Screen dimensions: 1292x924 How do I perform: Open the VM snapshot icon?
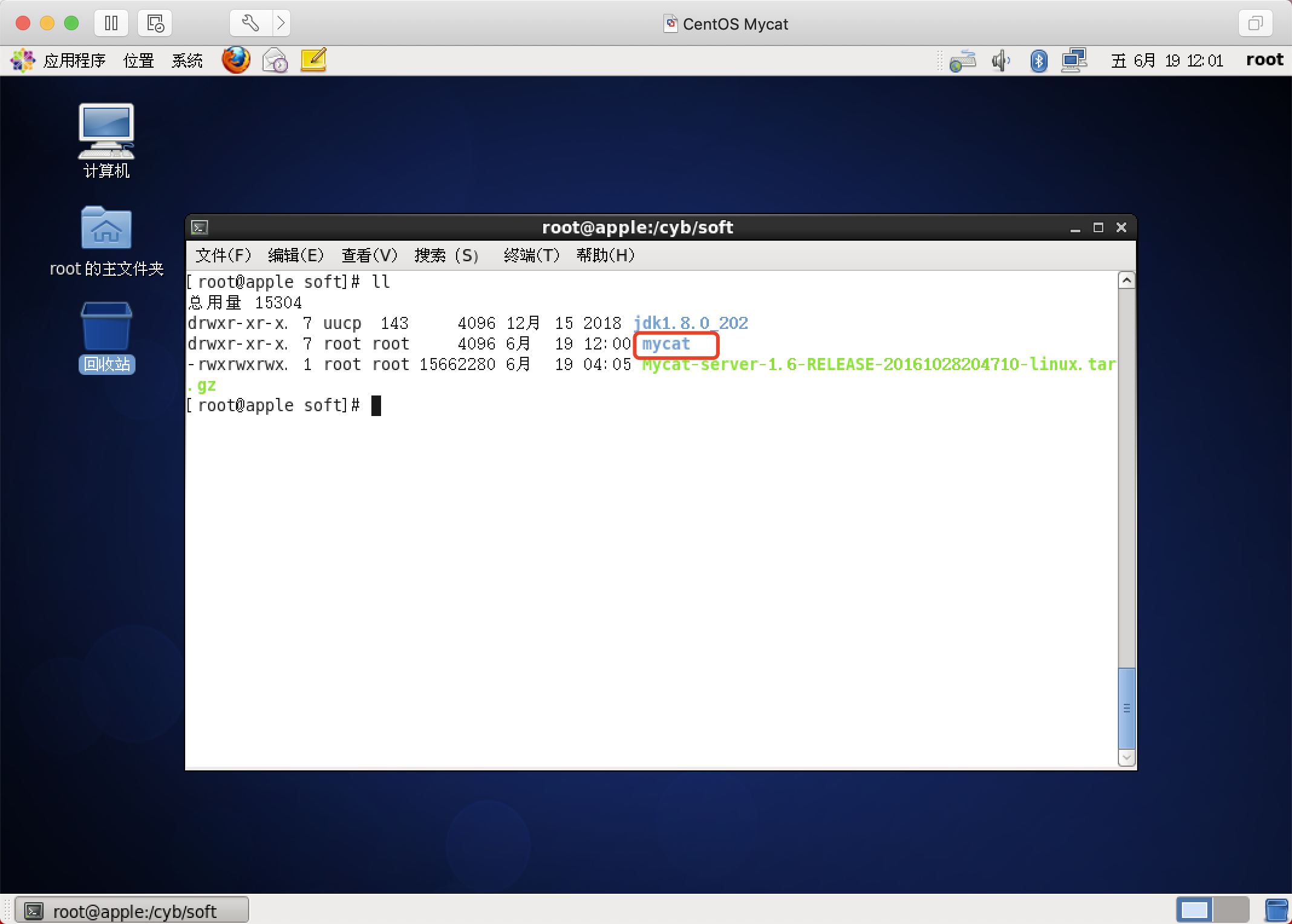pyautogui.click(x=155, y=24)
